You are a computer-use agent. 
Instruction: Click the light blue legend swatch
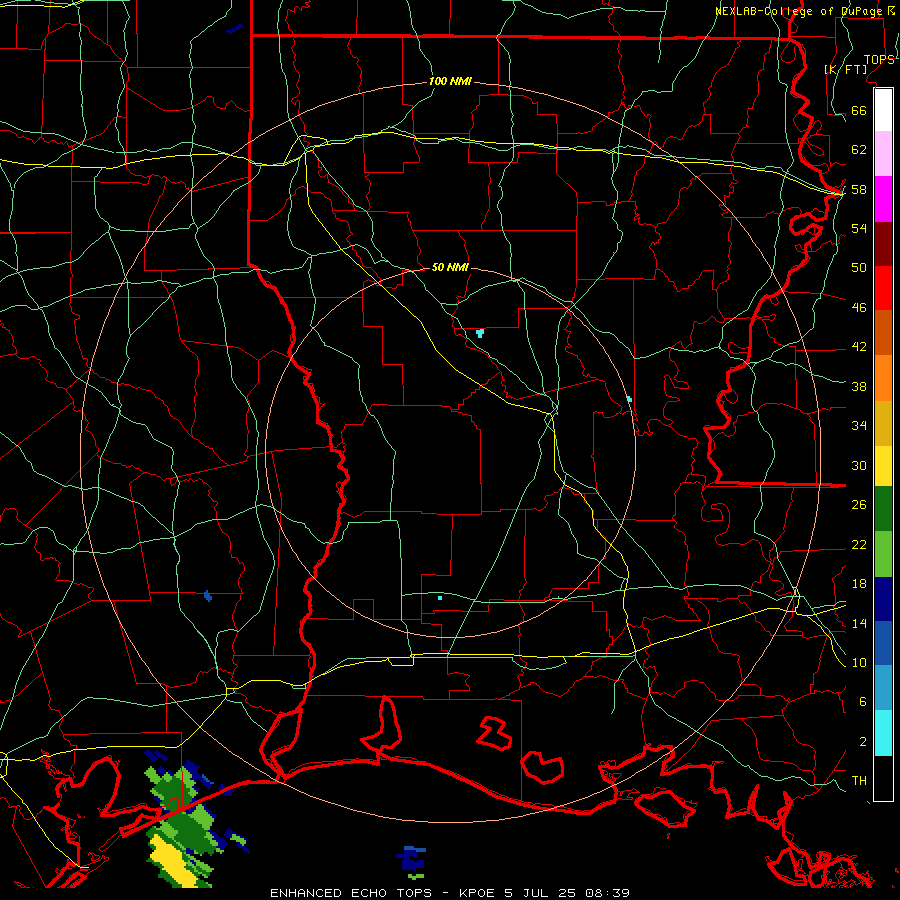tap(883, 688)
